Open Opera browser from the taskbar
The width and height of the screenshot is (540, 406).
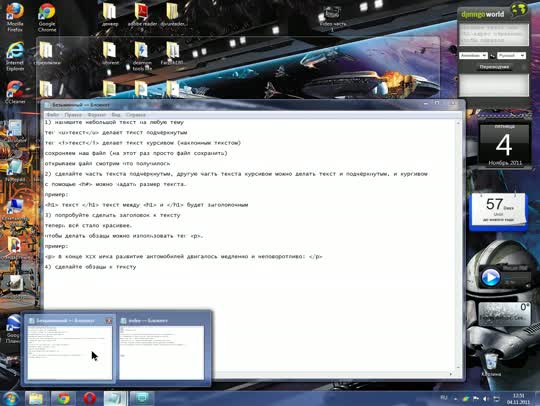click(x=90, y=399)
